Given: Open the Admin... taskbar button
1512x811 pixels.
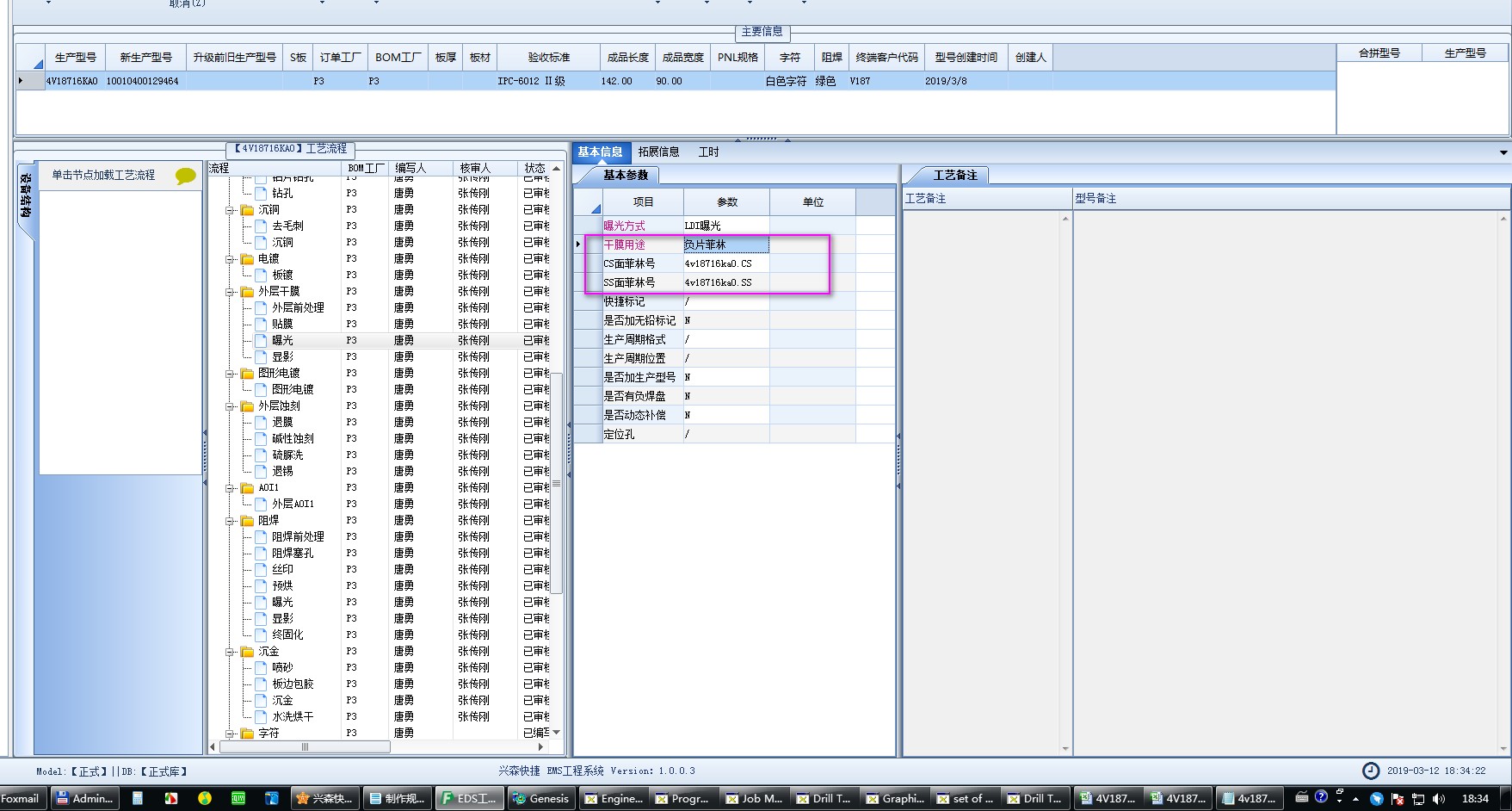Looking at the screenshot, I should pos(84,798).
